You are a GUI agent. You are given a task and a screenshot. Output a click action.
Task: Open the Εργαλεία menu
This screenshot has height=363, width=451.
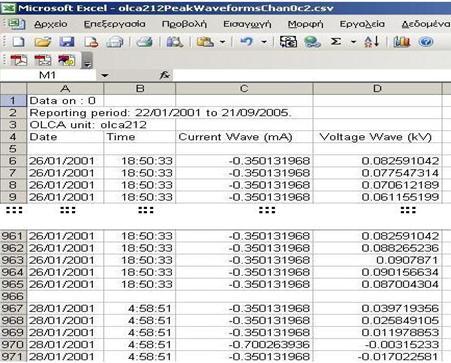[362, 24]
